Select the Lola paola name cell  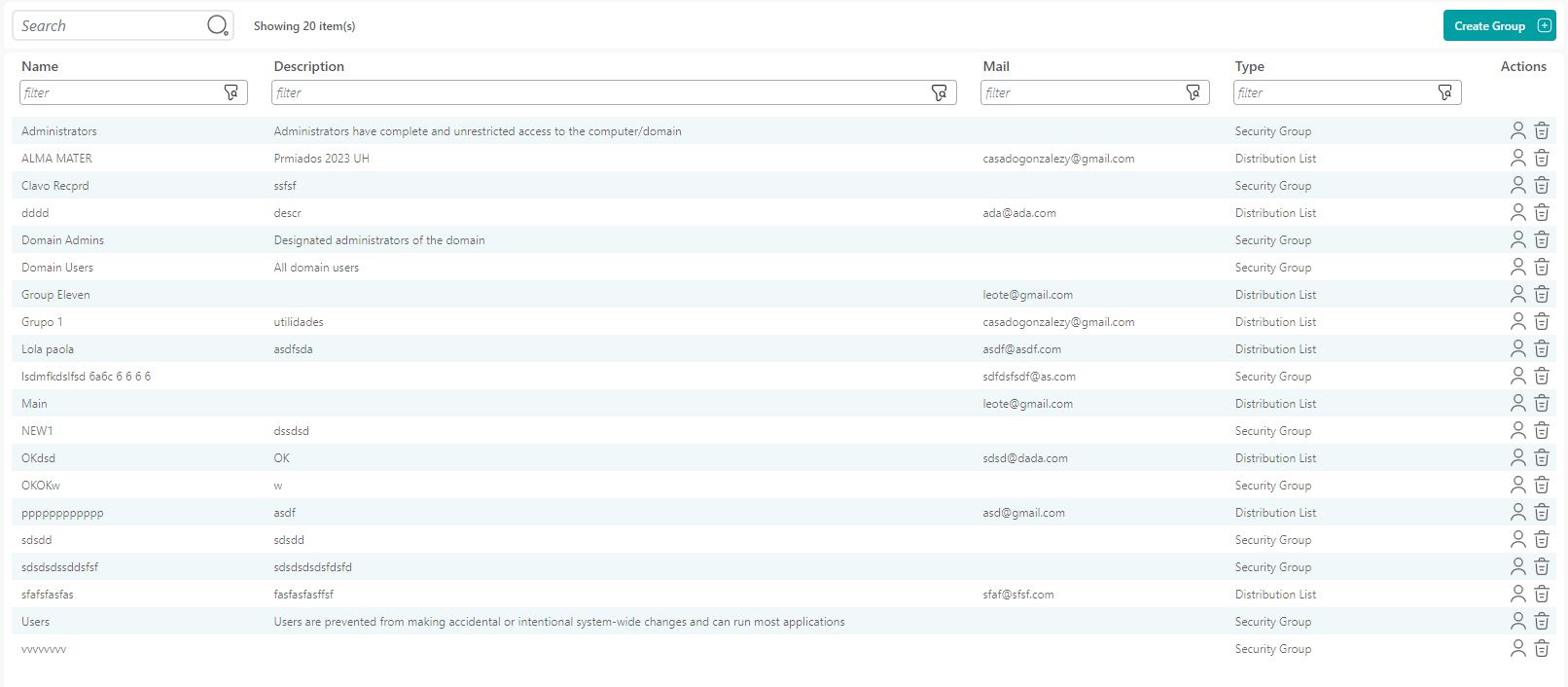(48, 349)
